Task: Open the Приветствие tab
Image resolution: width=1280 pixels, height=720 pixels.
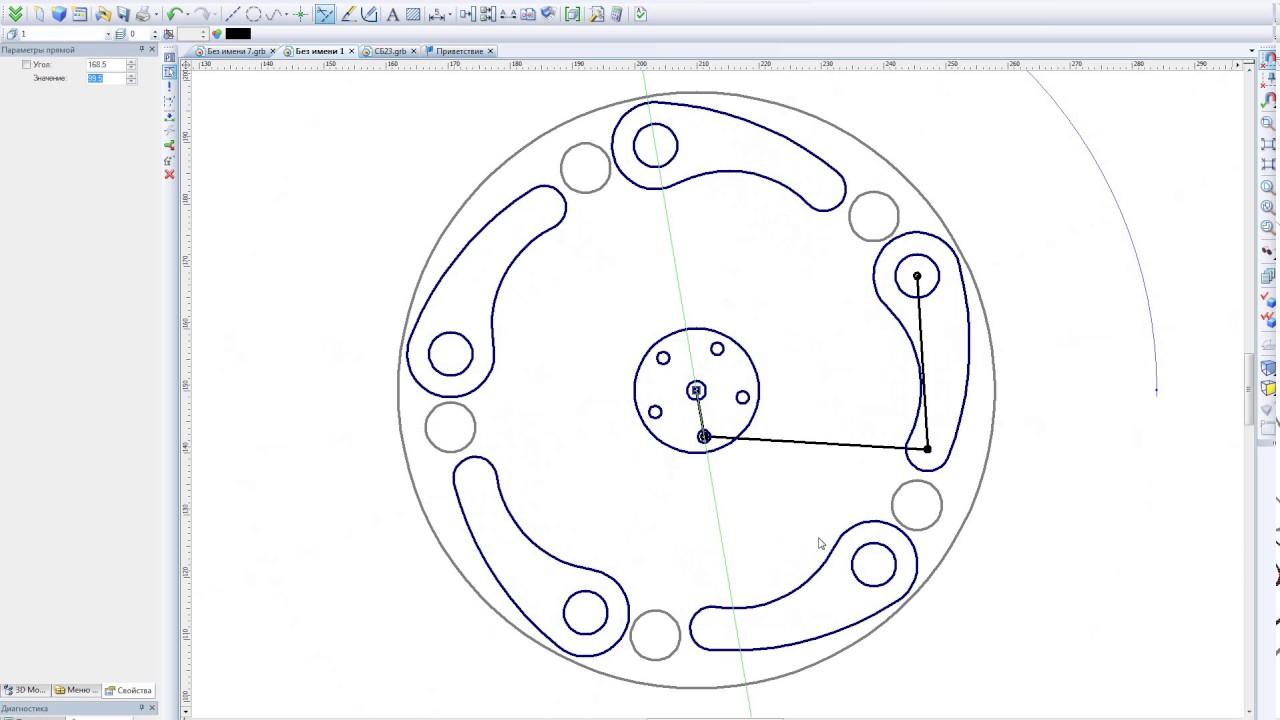Action: pos(459,51)
